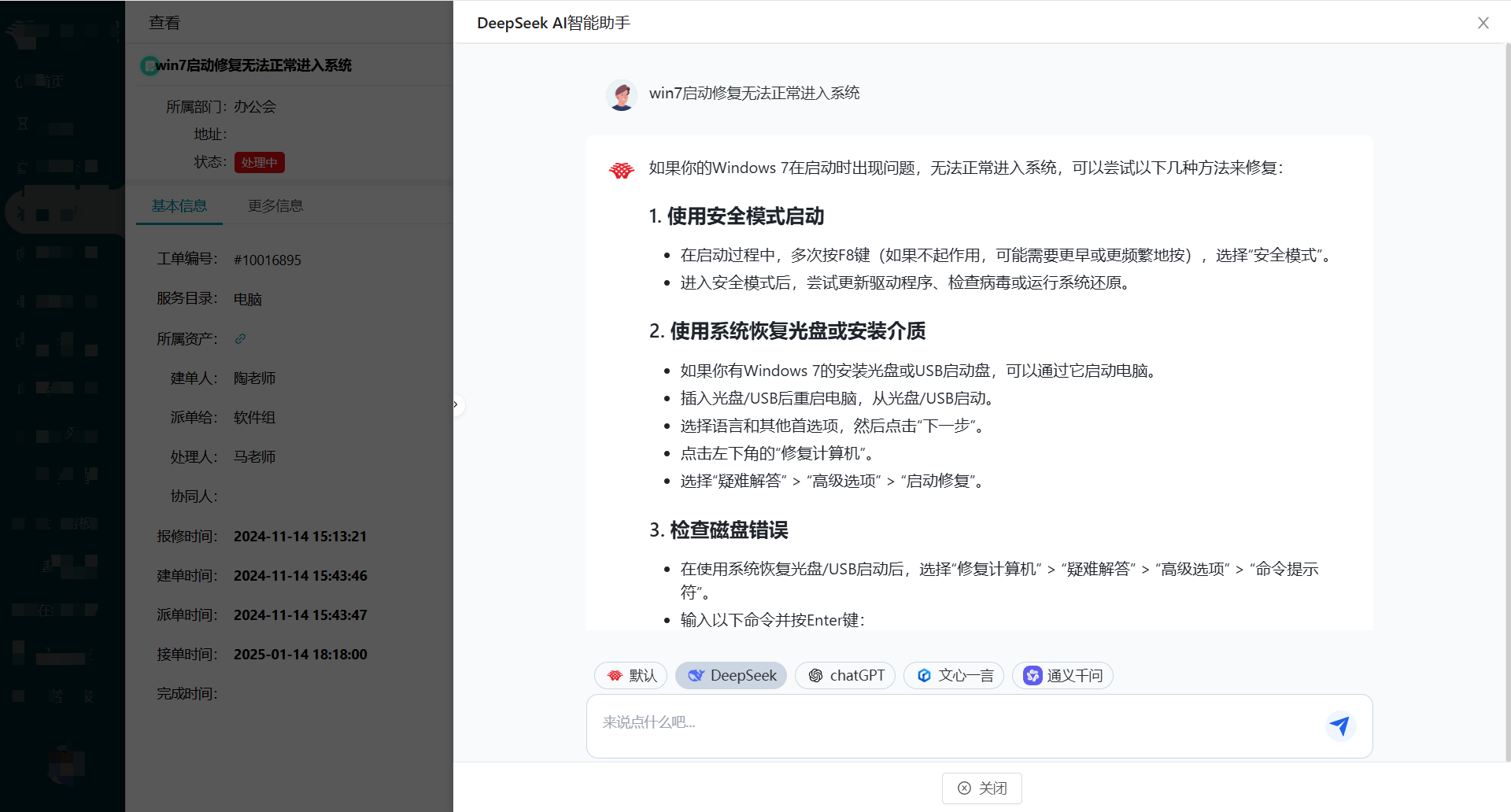Open the 基本信息 tab

tap(179, 205)
